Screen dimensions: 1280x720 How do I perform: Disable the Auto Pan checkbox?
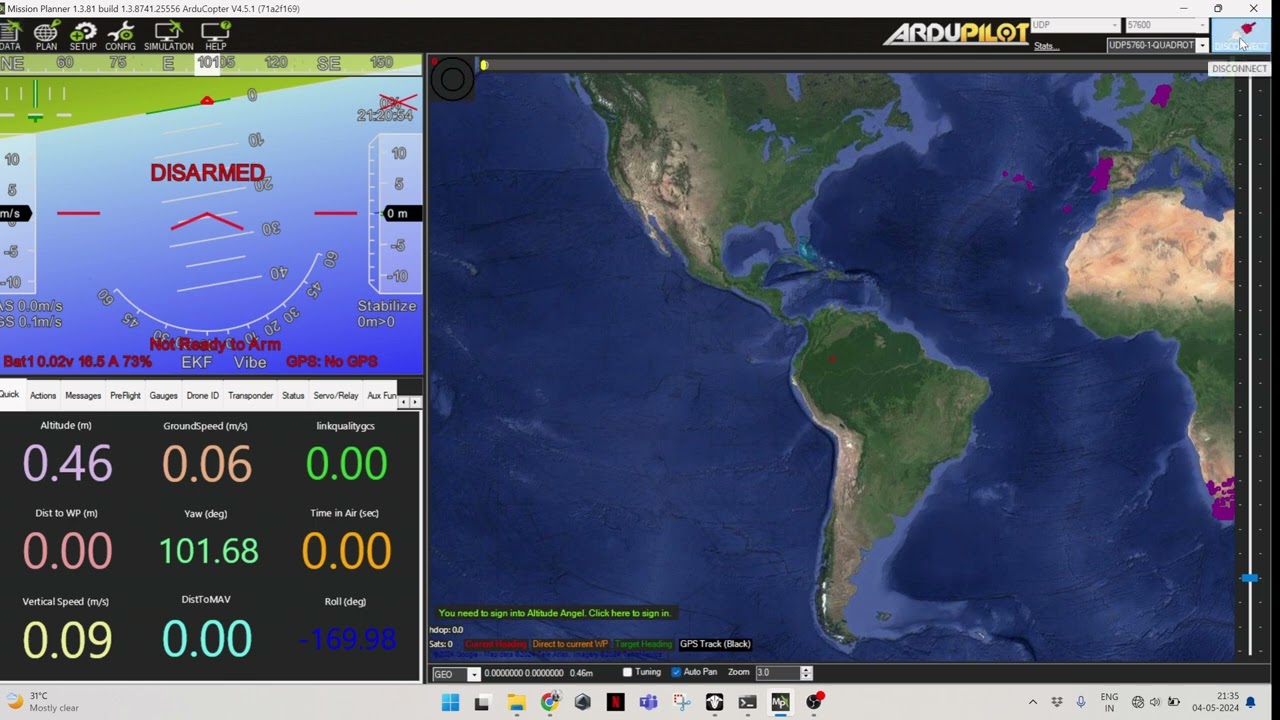pos(676,672)
